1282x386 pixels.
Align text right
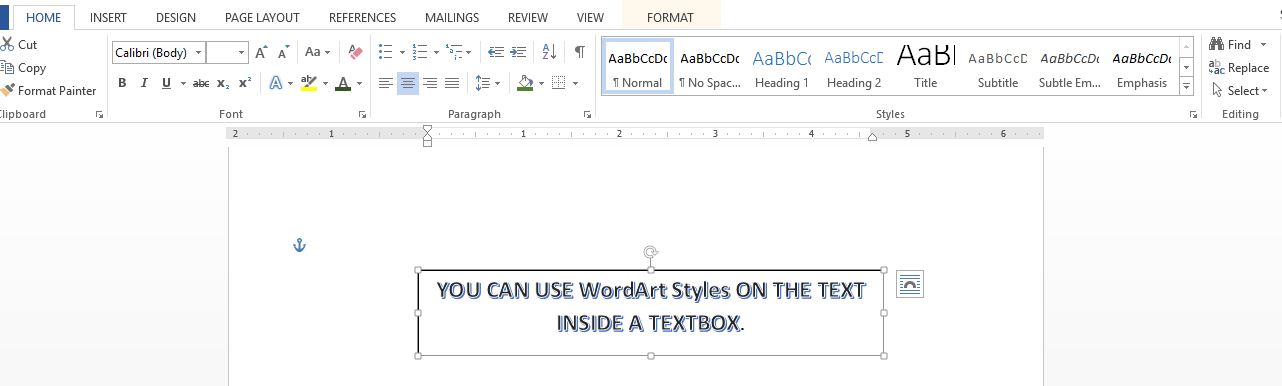click(x=430, y=83)
